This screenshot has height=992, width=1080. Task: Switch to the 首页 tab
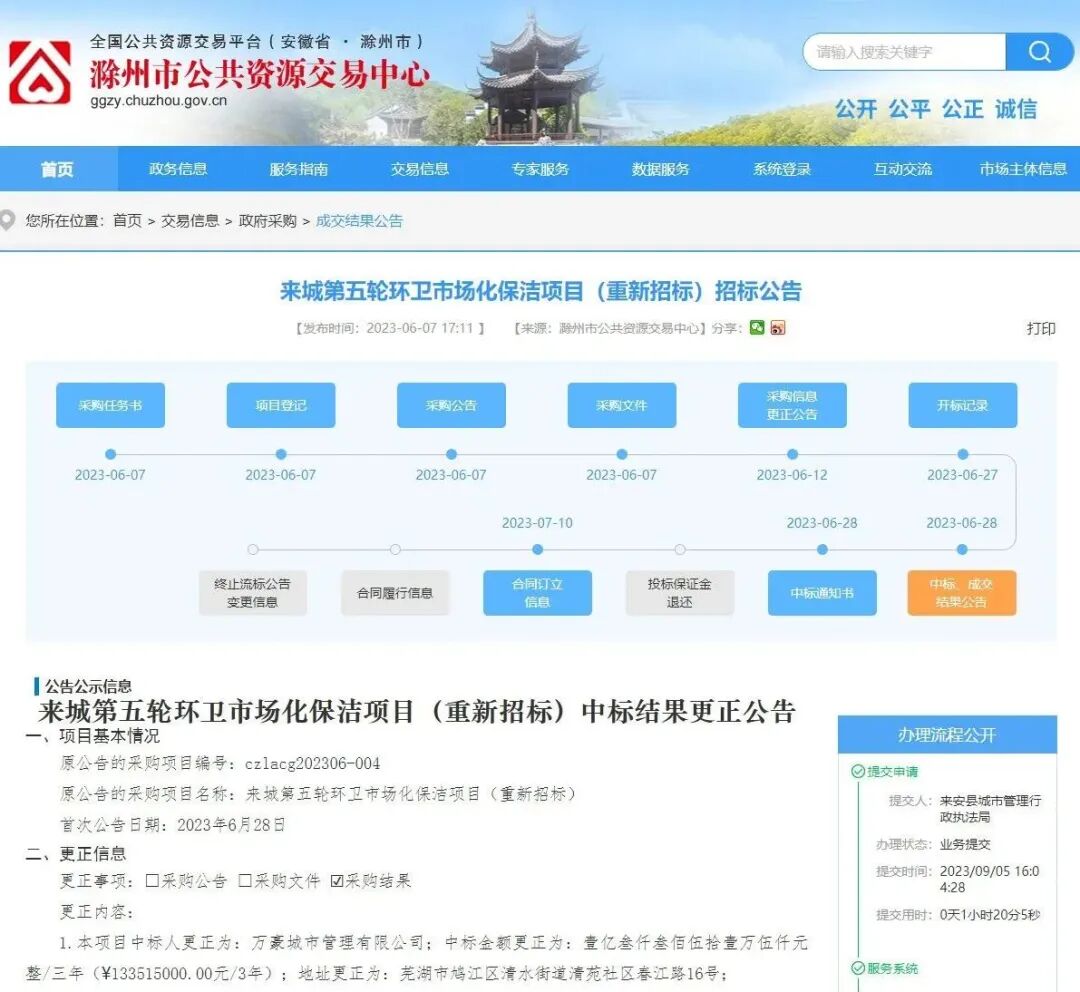point(56,169)
